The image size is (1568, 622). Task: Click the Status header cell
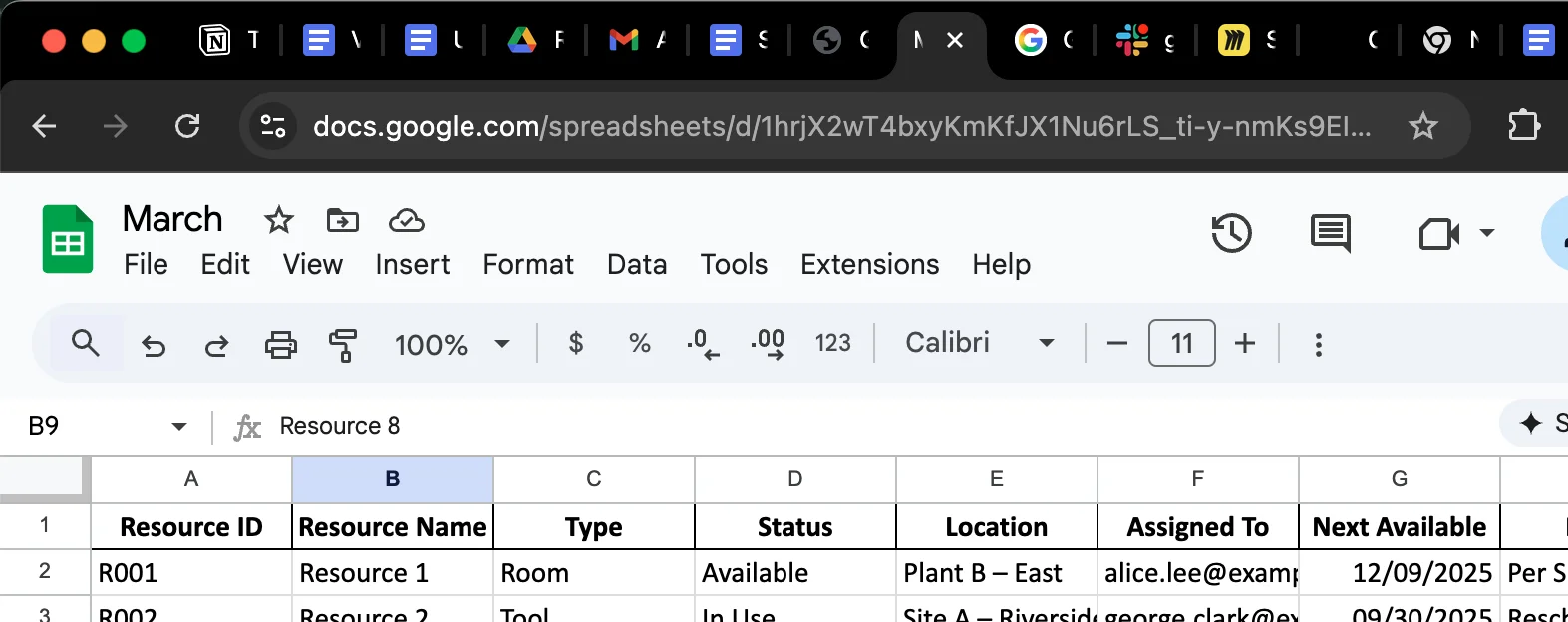point(795,526)
